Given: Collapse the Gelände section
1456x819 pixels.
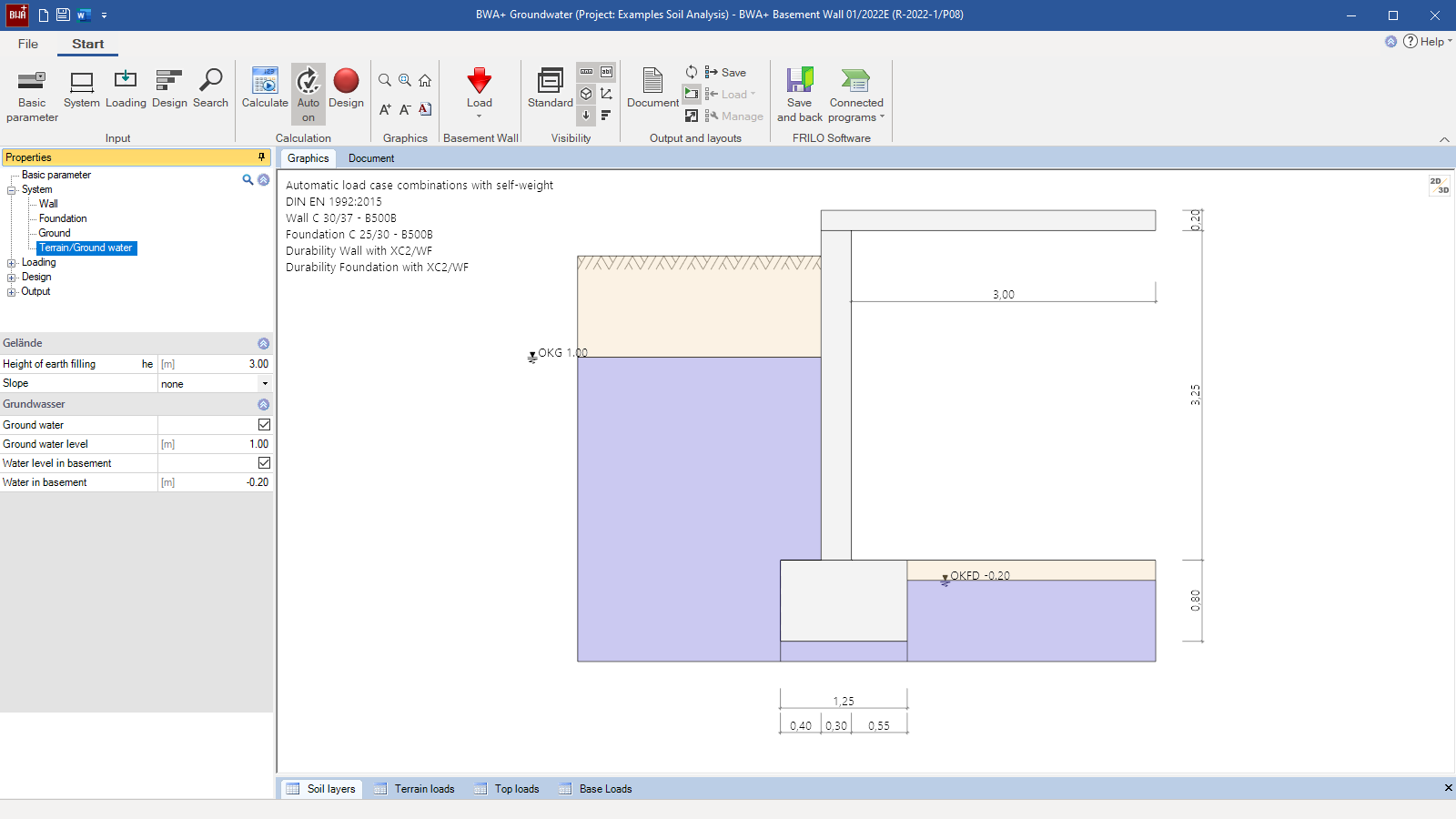Looking at the screenshot, I should pyautogui.click(x=264, y=344).
